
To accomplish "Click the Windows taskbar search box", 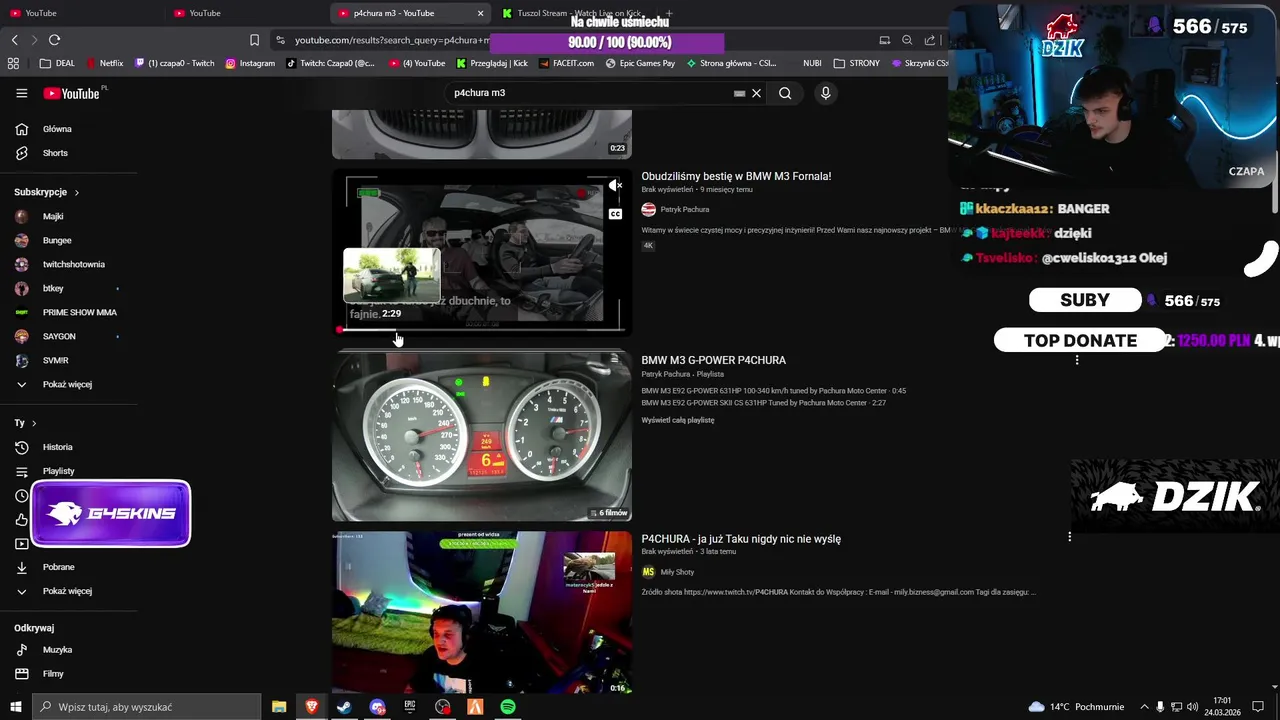I will 147,707.
